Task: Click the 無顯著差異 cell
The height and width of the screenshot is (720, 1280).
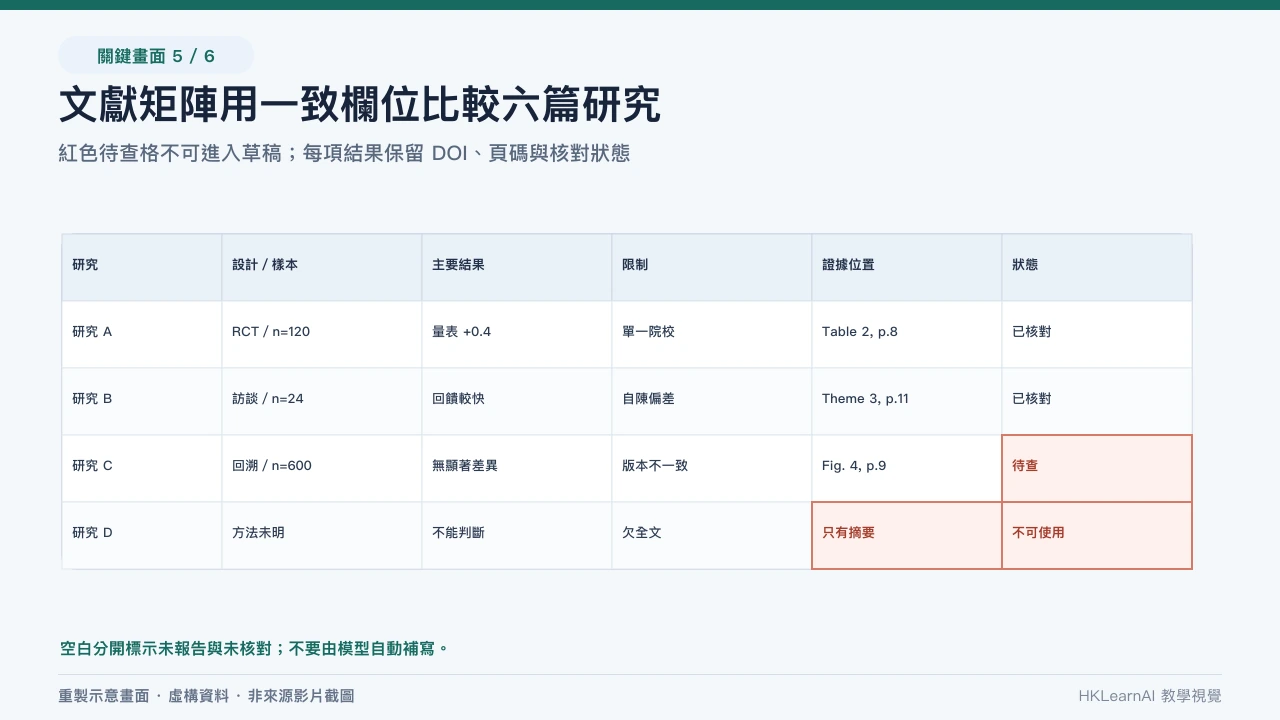Action: [517, 469]
